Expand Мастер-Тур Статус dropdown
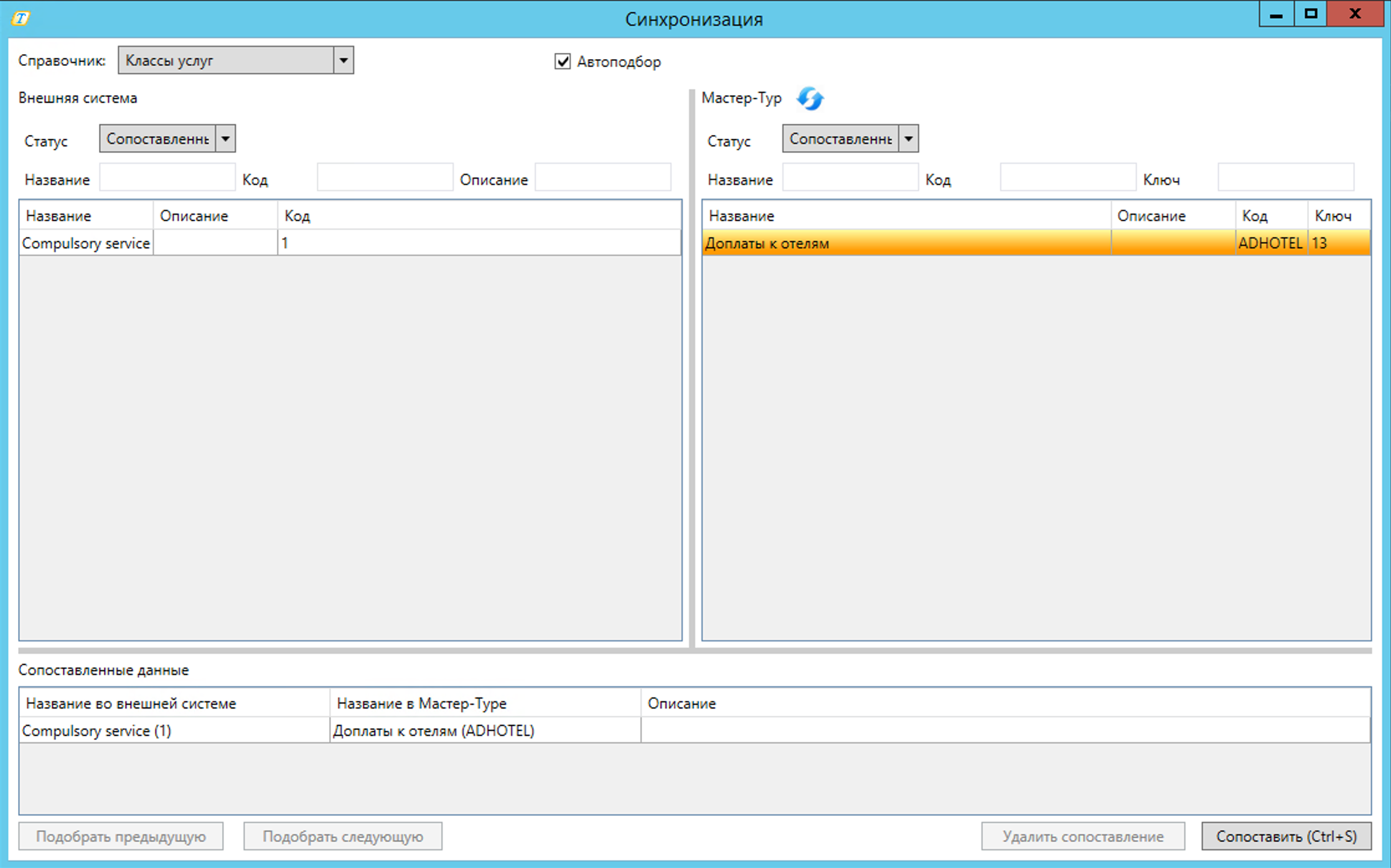 coord(908,139)
